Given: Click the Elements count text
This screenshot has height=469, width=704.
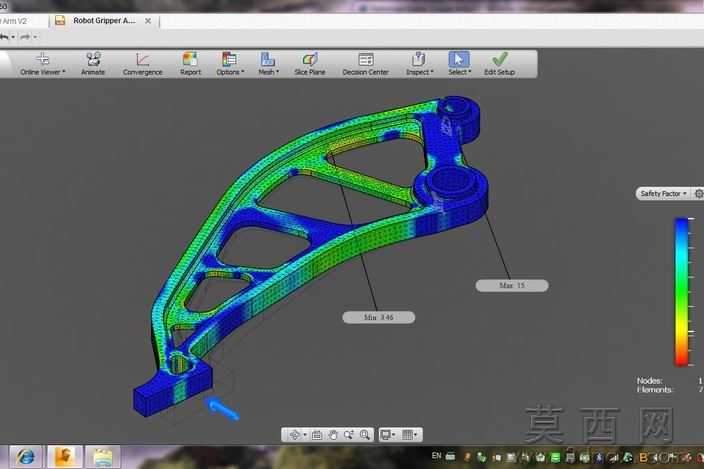Looking at the screenshot, I should click(x=654, y=390).
